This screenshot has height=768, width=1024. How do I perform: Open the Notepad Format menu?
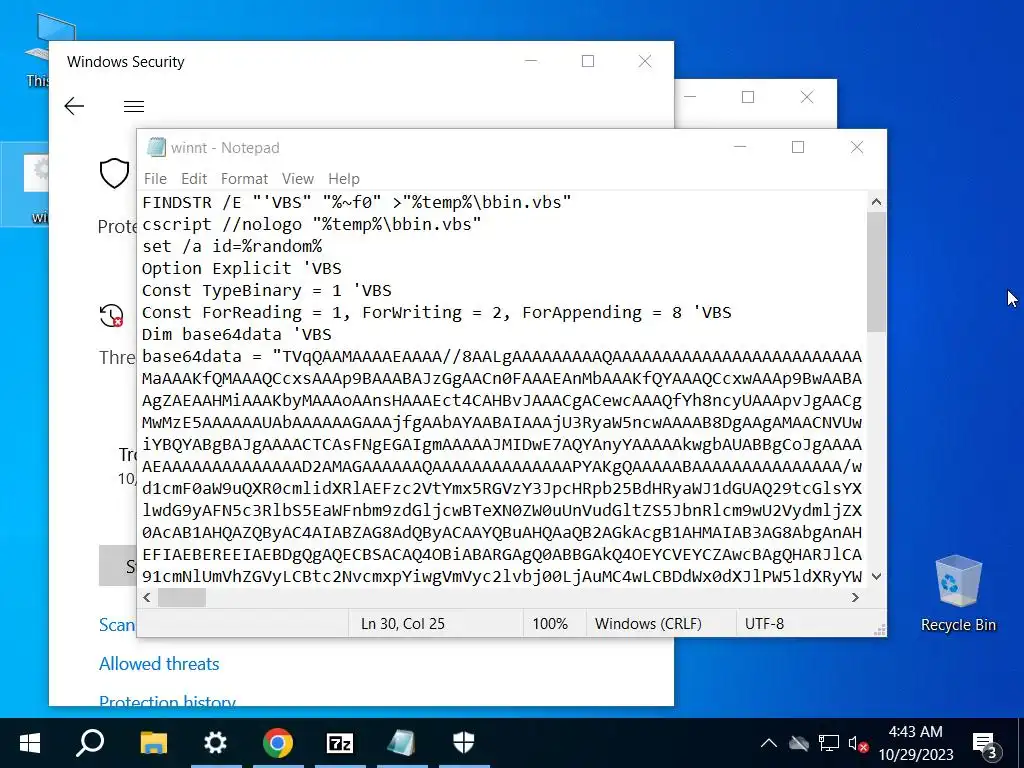[x=244, y=178]
